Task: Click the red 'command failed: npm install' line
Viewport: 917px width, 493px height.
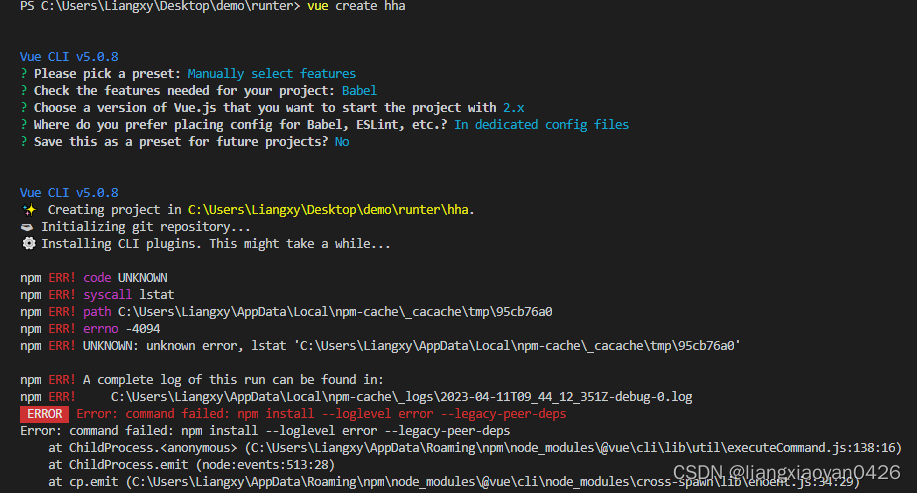Action: 321,413
